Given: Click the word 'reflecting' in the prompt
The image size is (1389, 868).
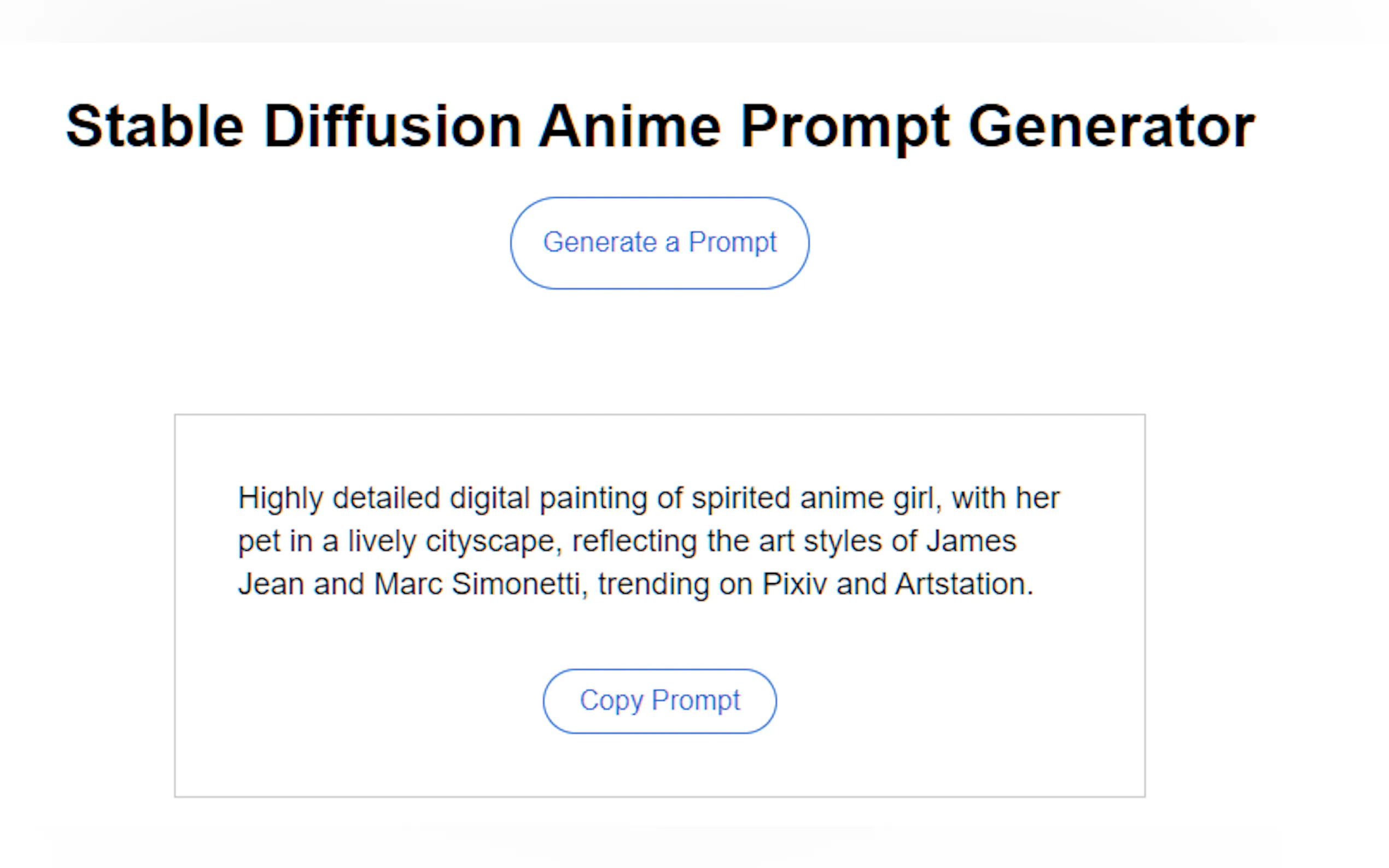Looking at the screenshot, I should tap(634, 541).
